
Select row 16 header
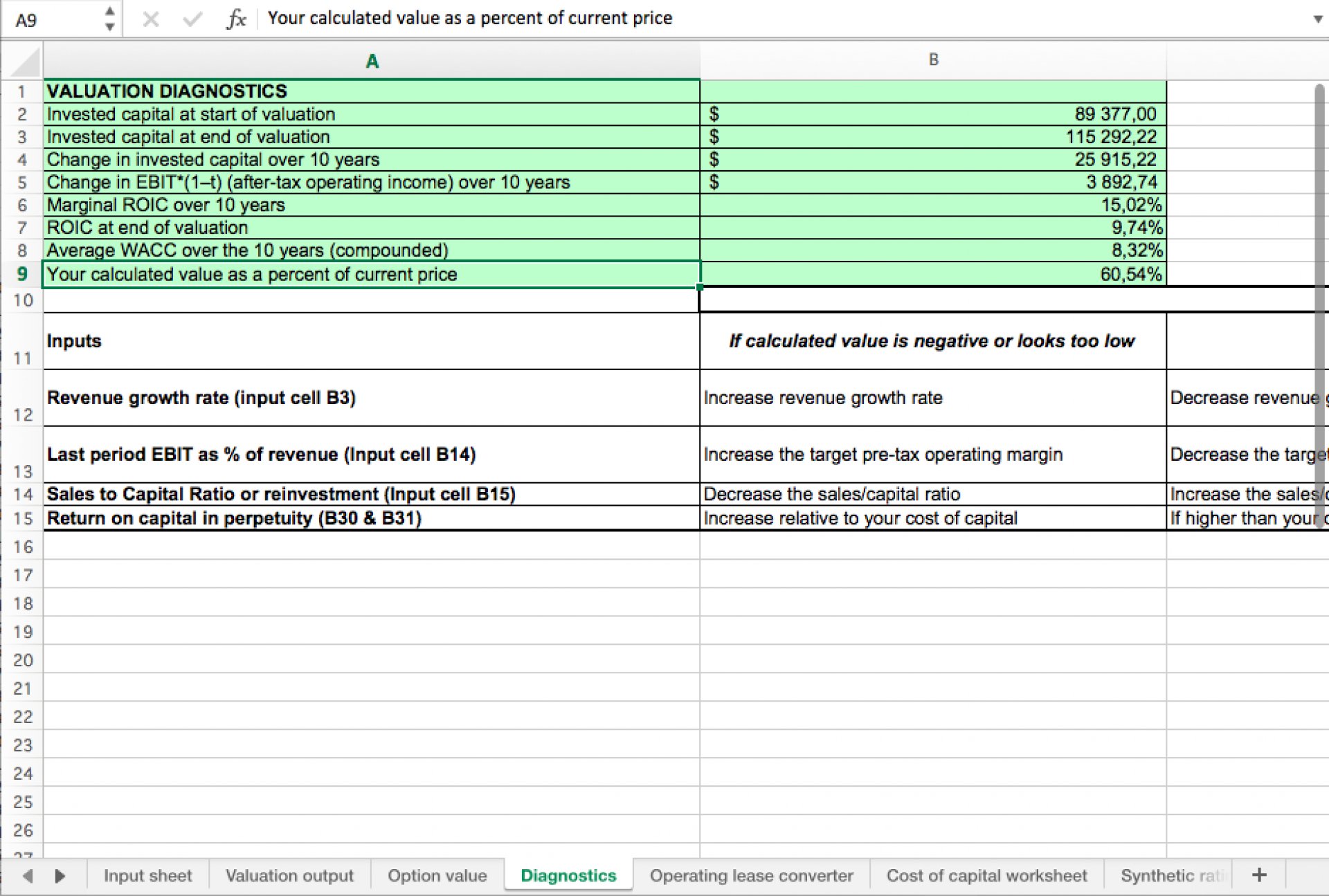pos(22,547)
